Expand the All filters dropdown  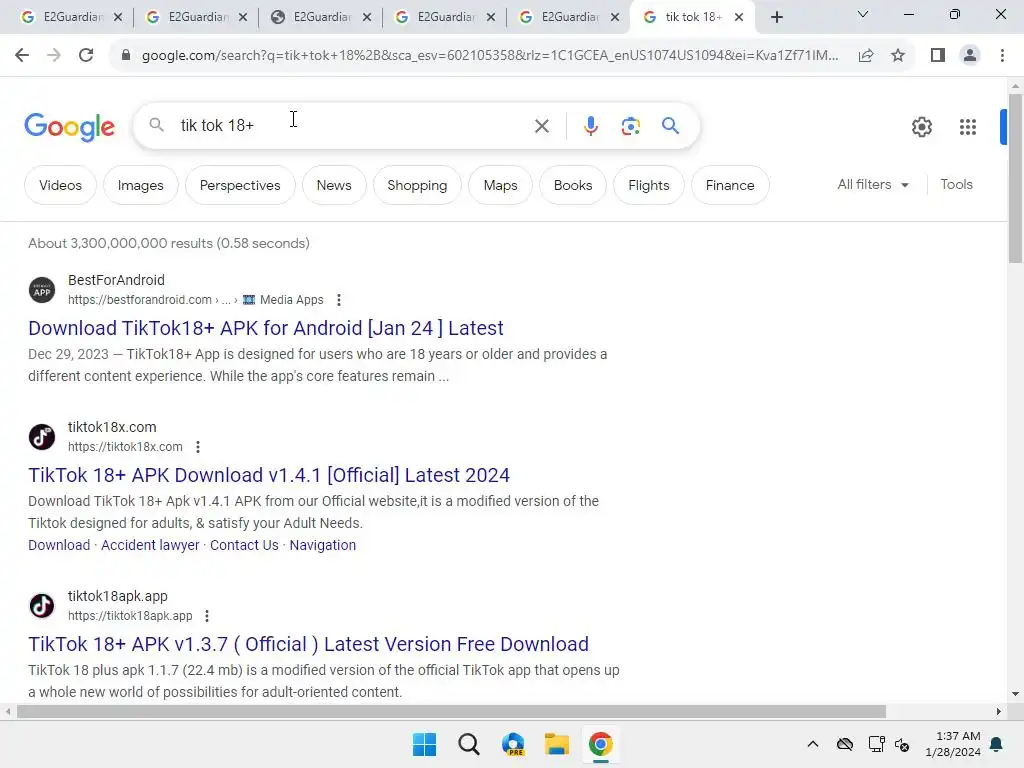pos(873,185)
